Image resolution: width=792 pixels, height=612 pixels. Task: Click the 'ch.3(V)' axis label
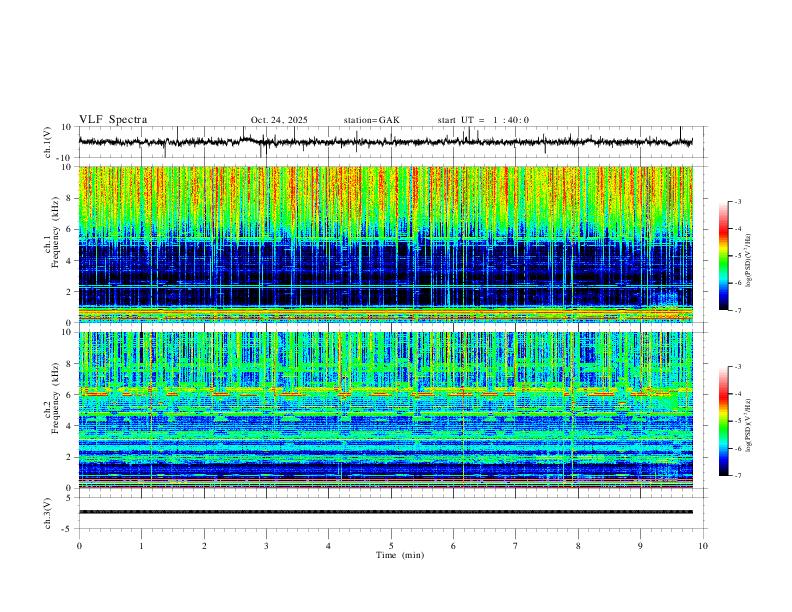point(48,513)
